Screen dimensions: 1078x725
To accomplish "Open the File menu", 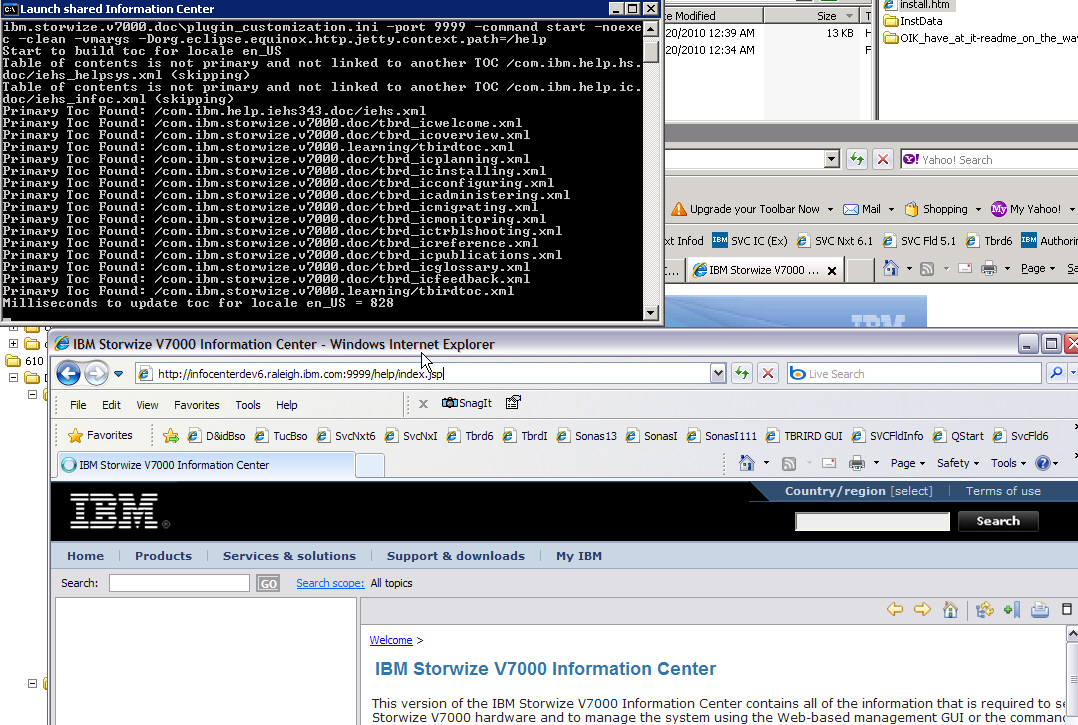I will click(x=78, y=405).
